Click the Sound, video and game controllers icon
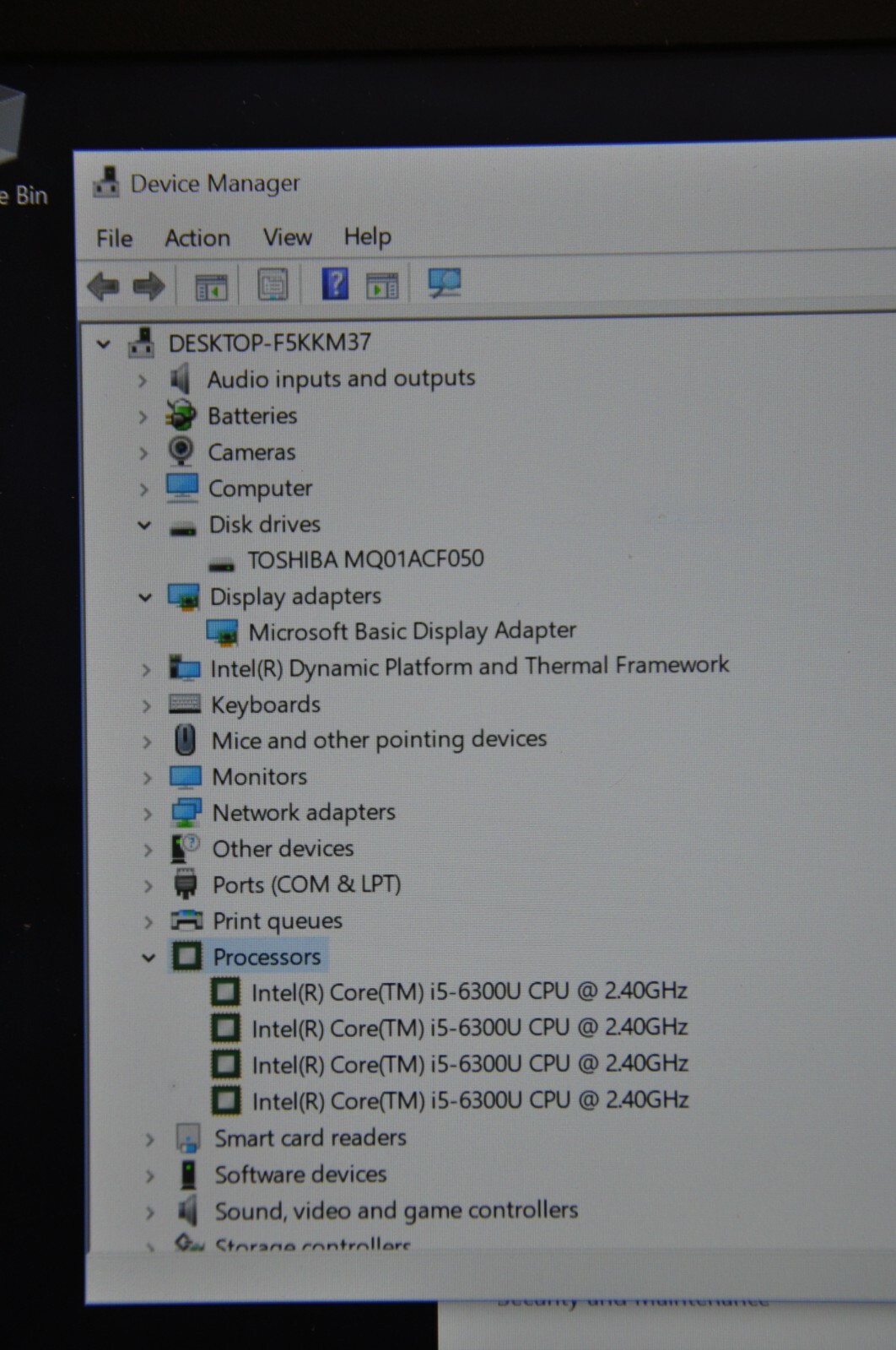This screenshot has width=896, height=1350. pos(187,1211)
